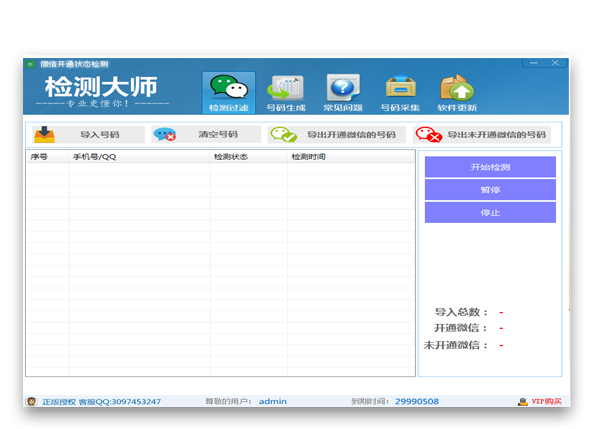
Task: Click the 导出未开通微信的号码 button
Action: [482, 135]
